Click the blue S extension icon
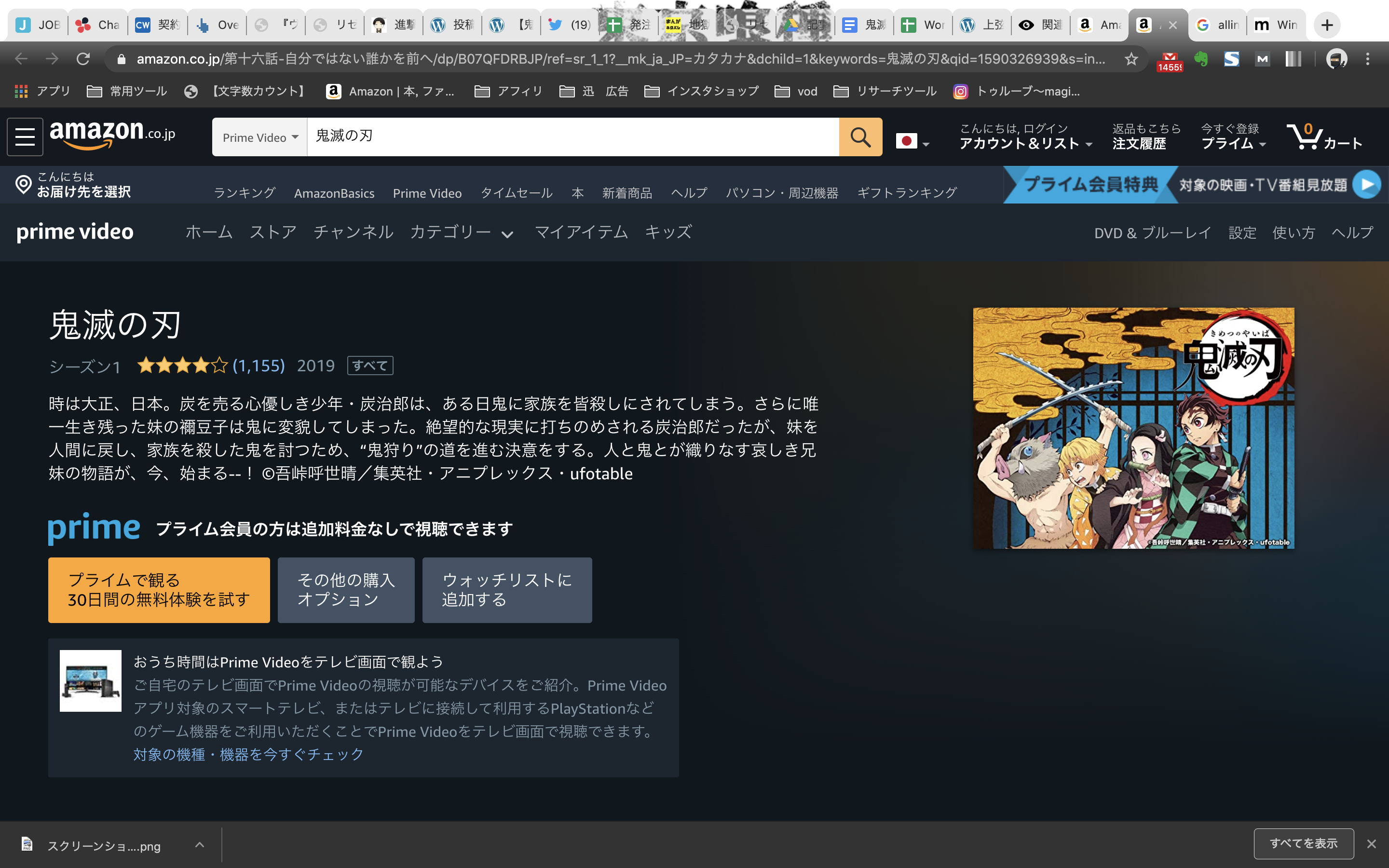The height and width of the screenshot is (868, 1389). 1231,58
